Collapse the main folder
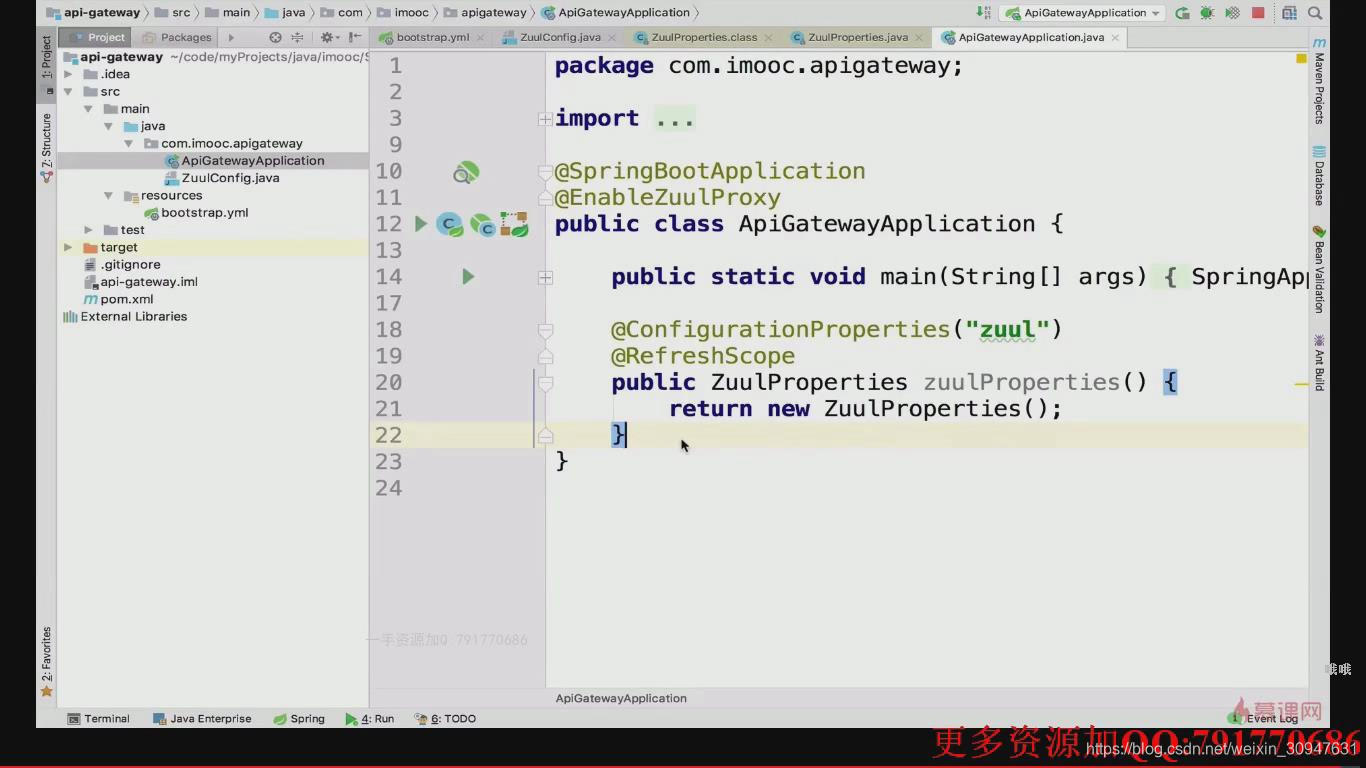 (x=88, y=109)
